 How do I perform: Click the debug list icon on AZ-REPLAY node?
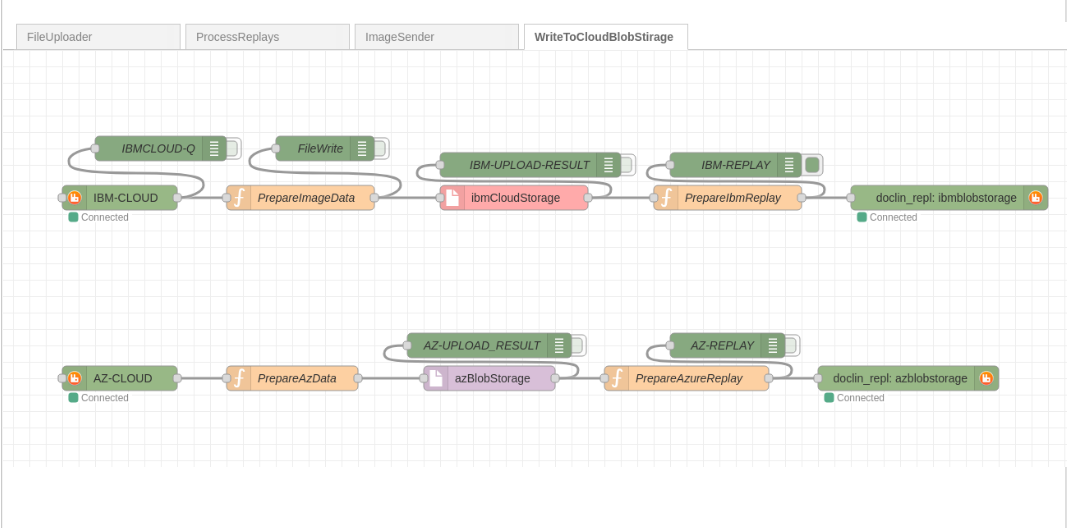(x=772, y=345)
